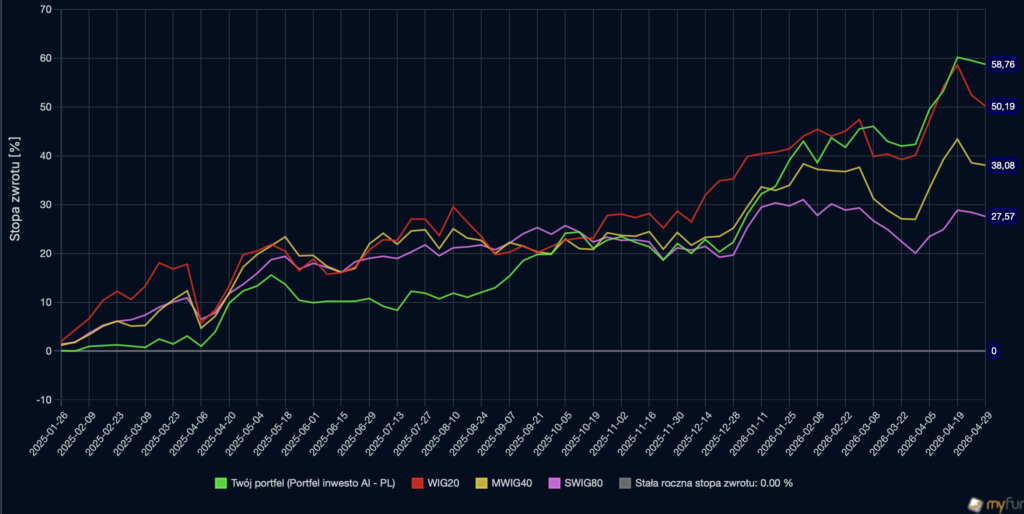
Task: Hide the SWIG80 series via legend label
Action: pos(584,483)
